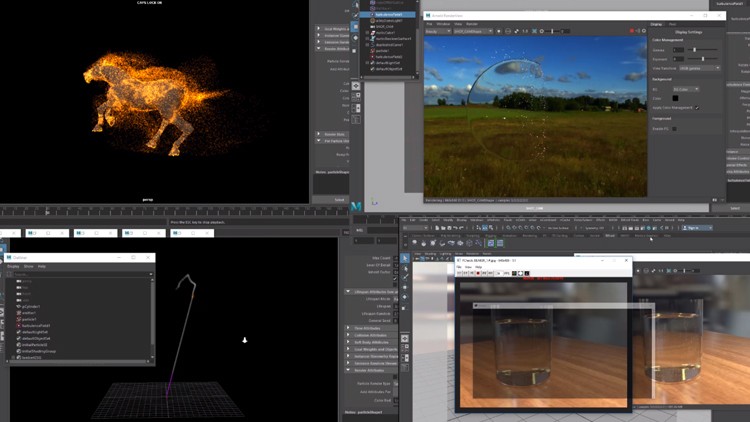
Task: Switch to the Display tab in RenderView
Action: coord(657,24)
